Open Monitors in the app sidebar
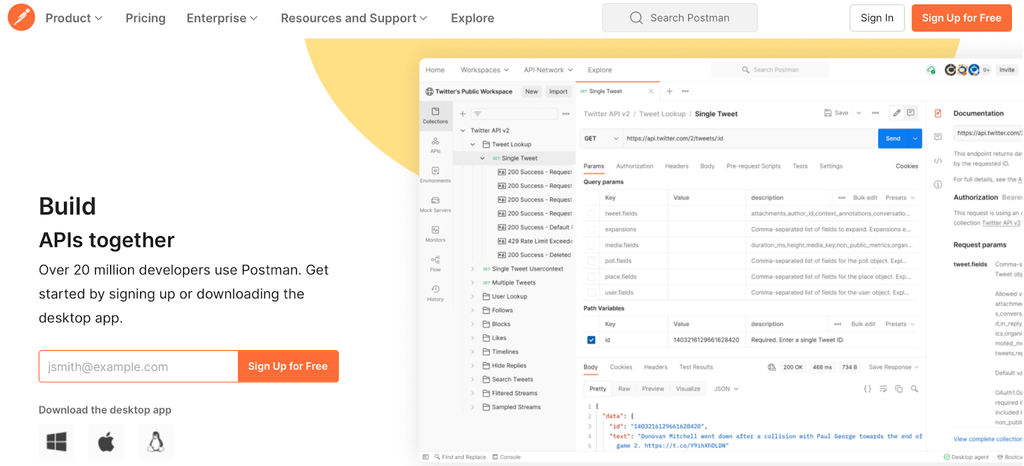The width and height of the screenshot is (1024, 466). [x=435, y=234]
